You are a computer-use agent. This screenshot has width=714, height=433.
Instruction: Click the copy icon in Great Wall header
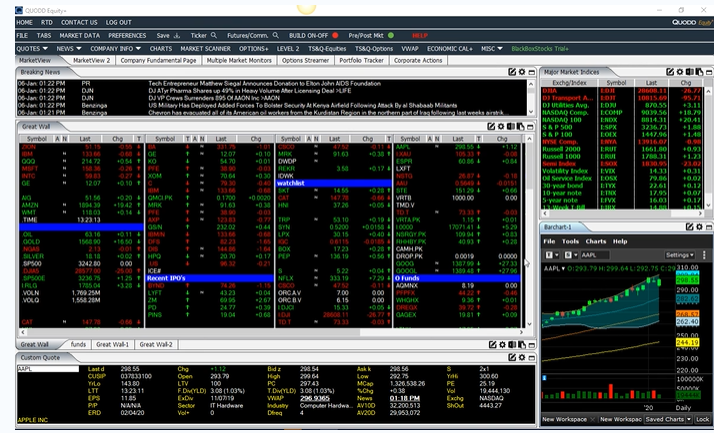click(x=520, y=127)
